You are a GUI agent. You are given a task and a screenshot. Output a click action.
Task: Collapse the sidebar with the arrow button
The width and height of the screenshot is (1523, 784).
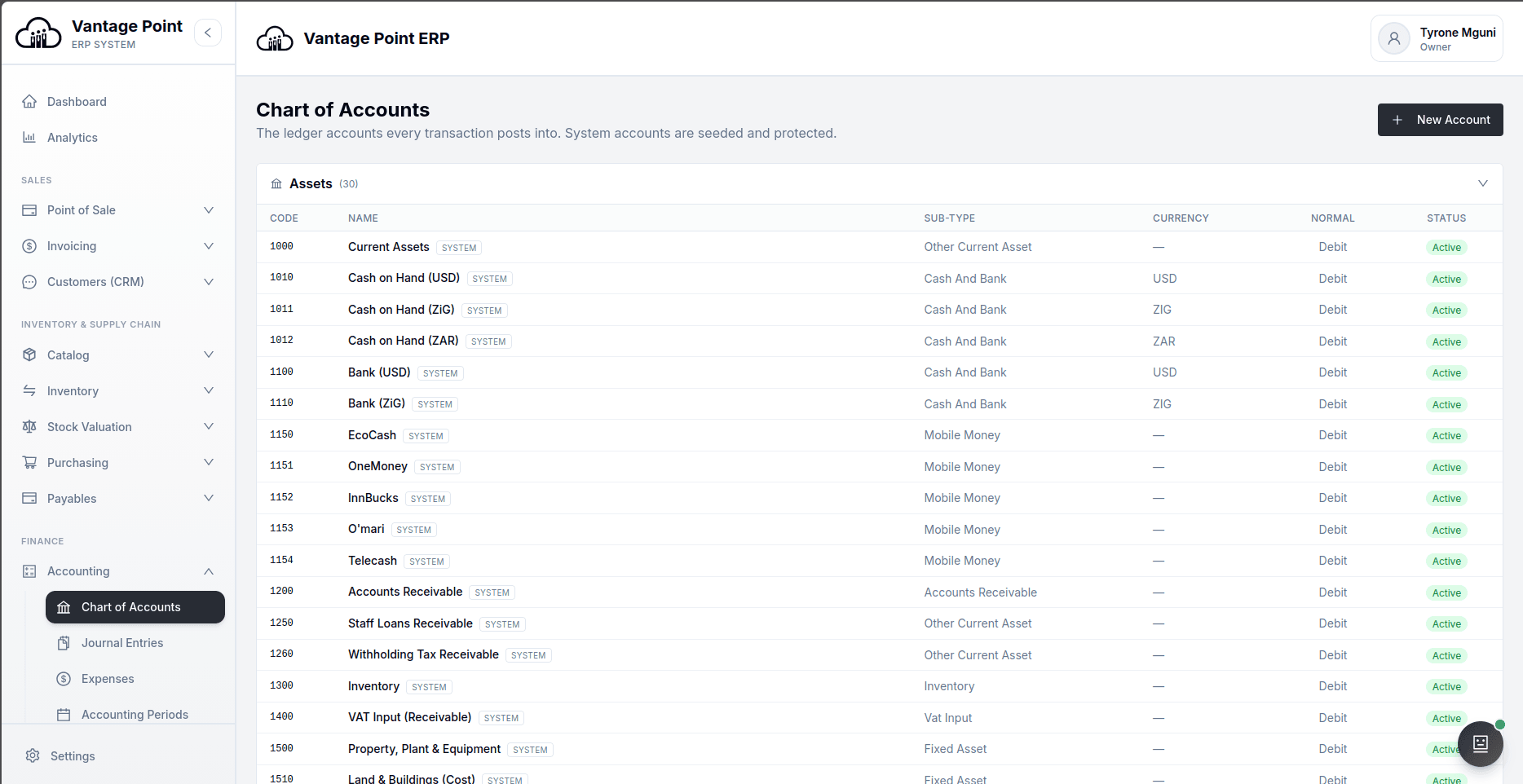pos(208,33)
